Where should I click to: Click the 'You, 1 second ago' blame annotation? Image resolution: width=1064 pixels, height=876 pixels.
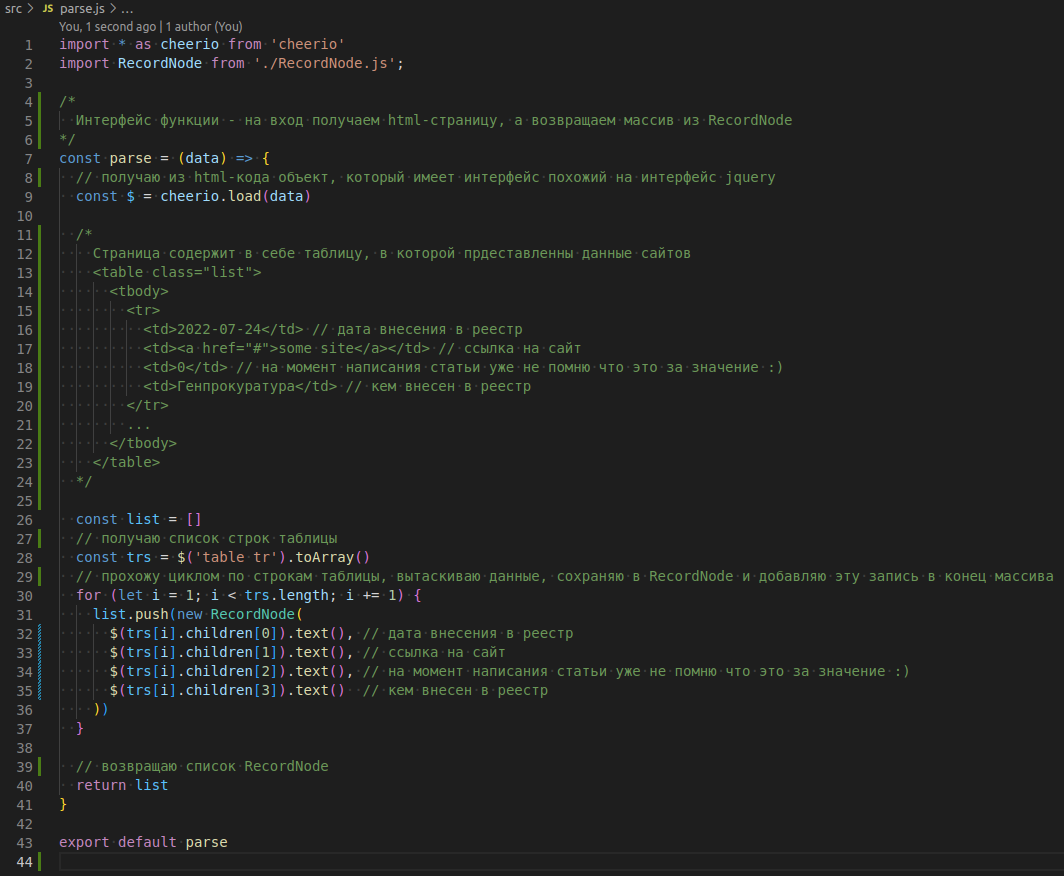coord(108,27)
